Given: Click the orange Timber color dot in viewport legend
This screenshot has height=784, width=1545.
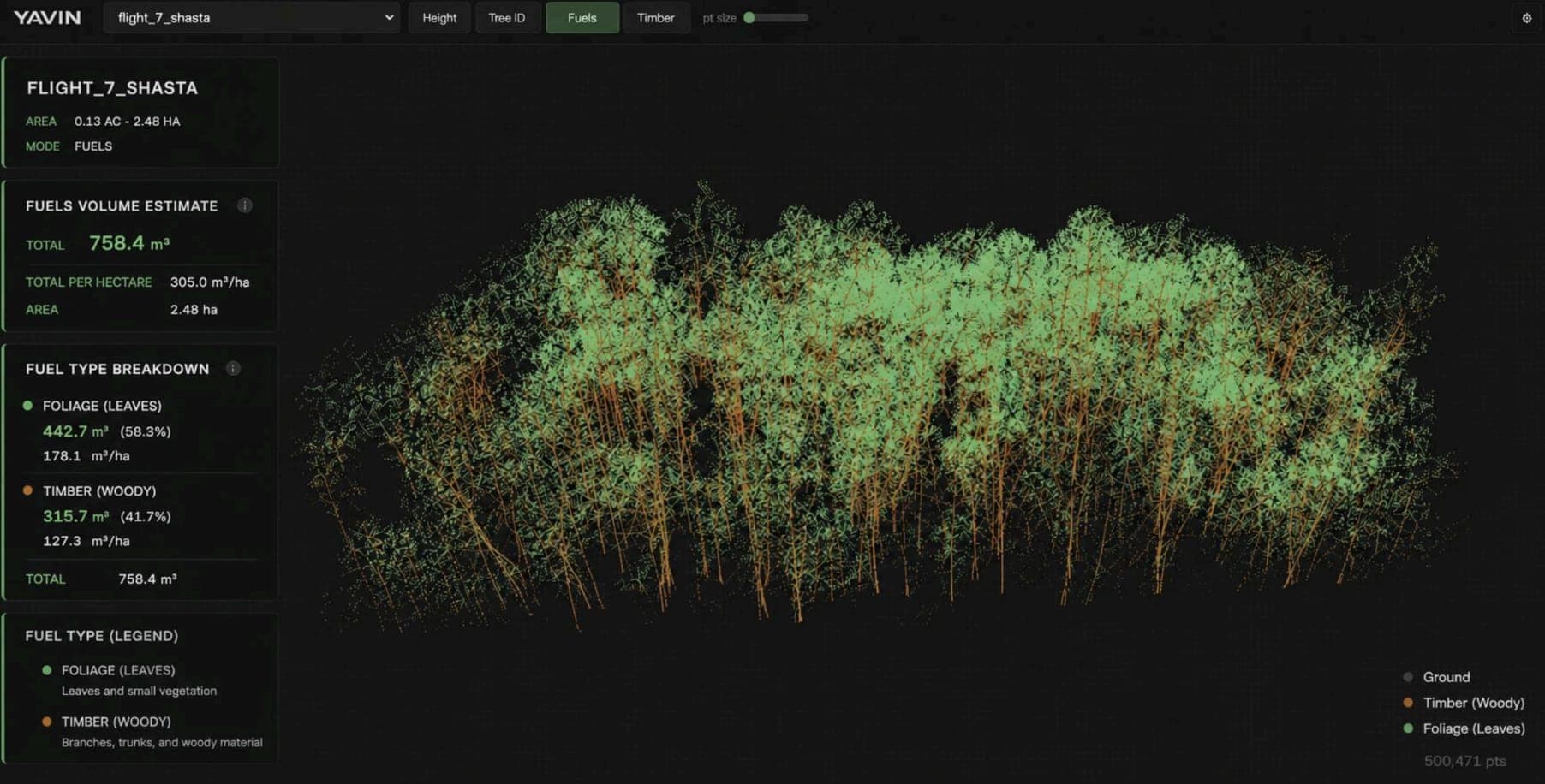Looking at the screenshot, I should tap(1408, 703).
